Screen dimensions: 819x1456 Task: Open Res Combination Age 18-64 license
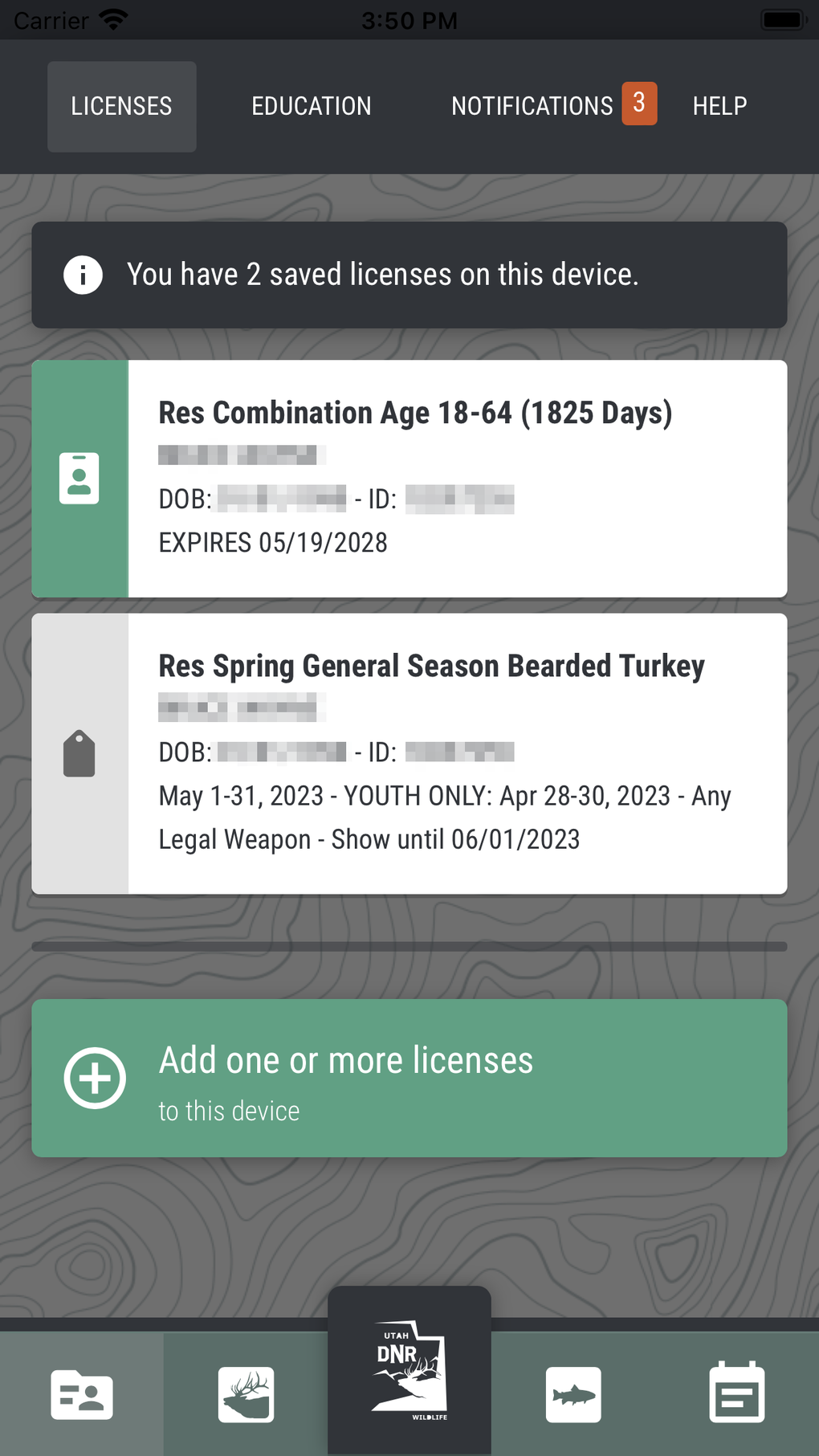[457, 479]
